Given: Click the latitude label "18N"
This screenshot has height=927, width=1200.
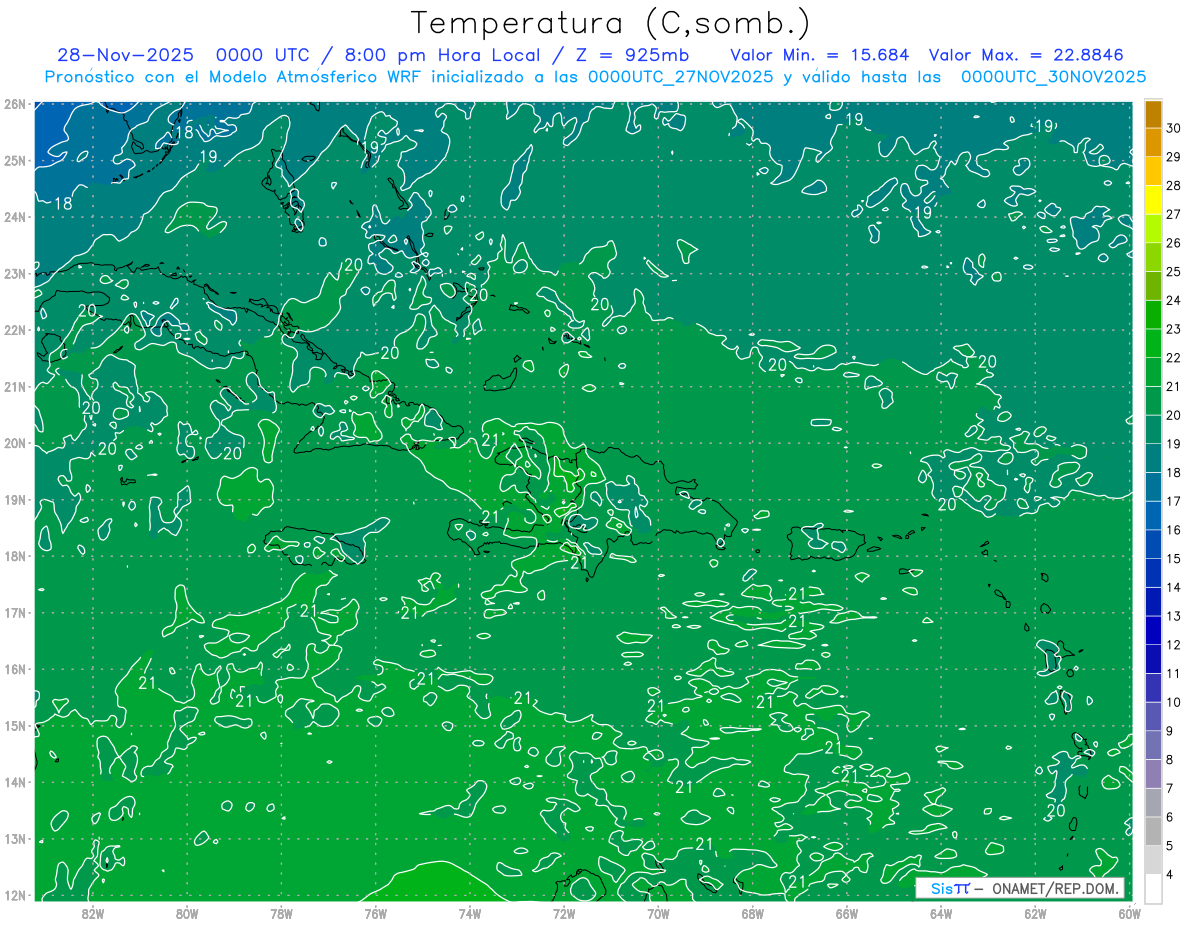Looking at the screenshot, I should [x=14, y=556].
